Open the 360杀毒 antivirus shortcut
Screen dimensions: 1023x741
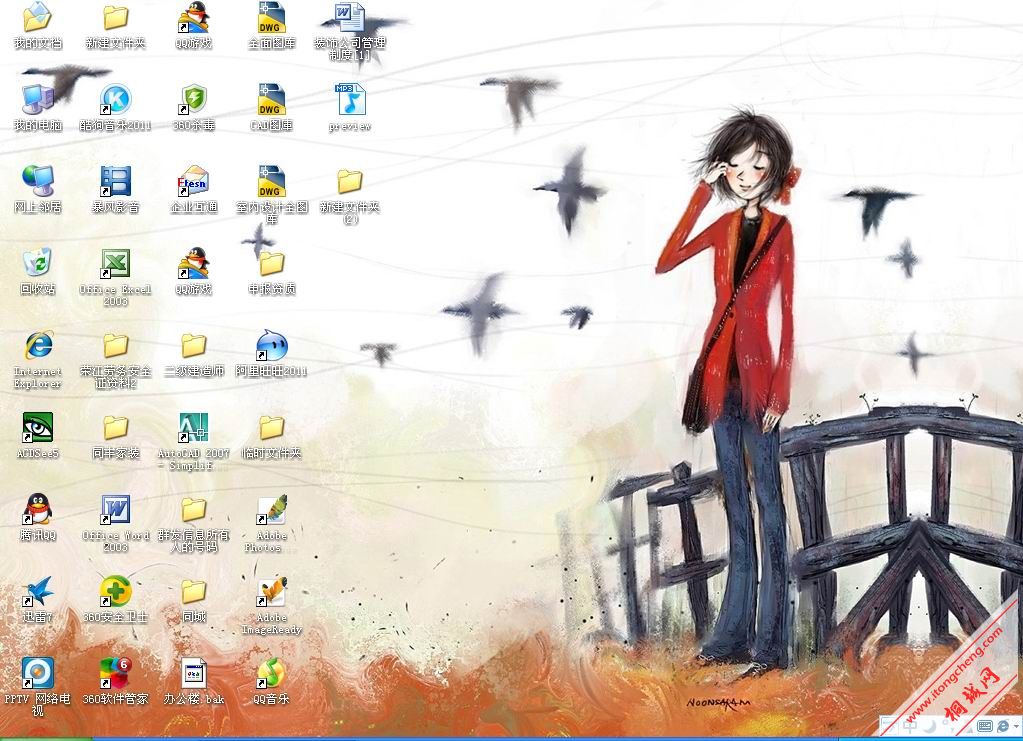(193, 100)
